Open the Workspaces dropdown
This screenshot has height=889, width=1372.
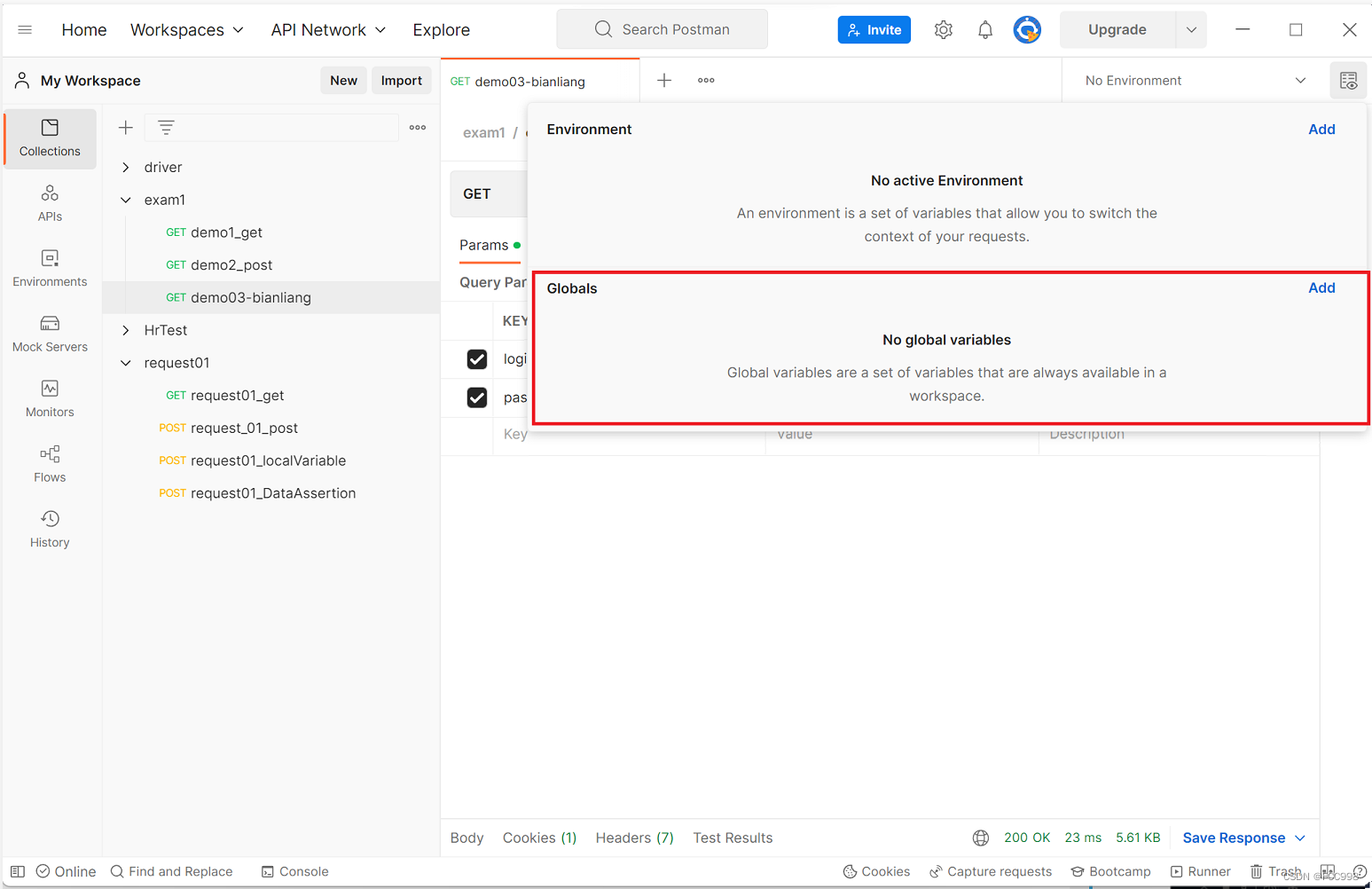(x=186, y=30)
